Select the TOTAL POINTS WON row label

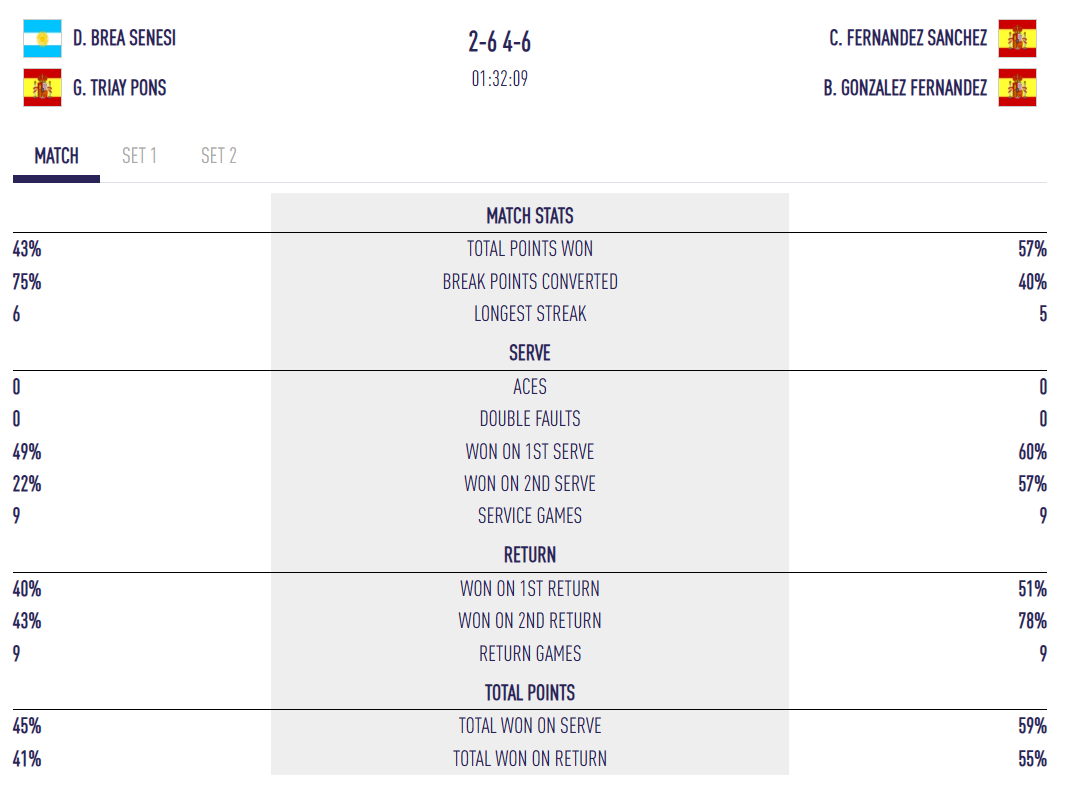click(x=530, y=249)
